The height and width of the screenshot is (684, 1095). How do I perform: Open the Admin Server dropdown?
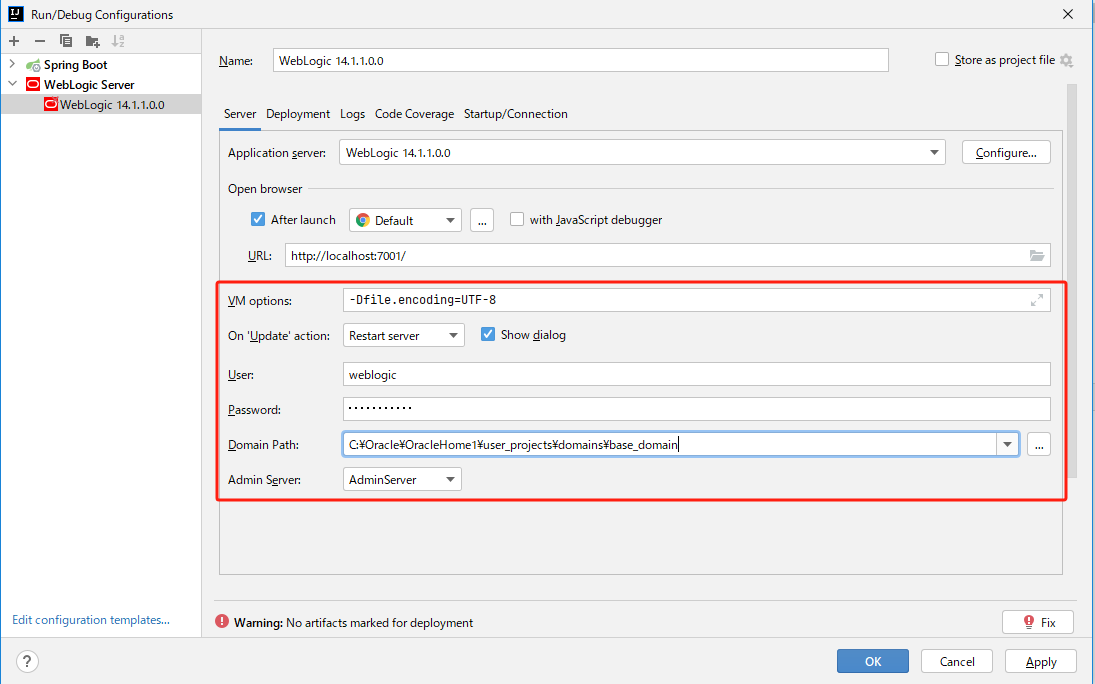(402, 479)
